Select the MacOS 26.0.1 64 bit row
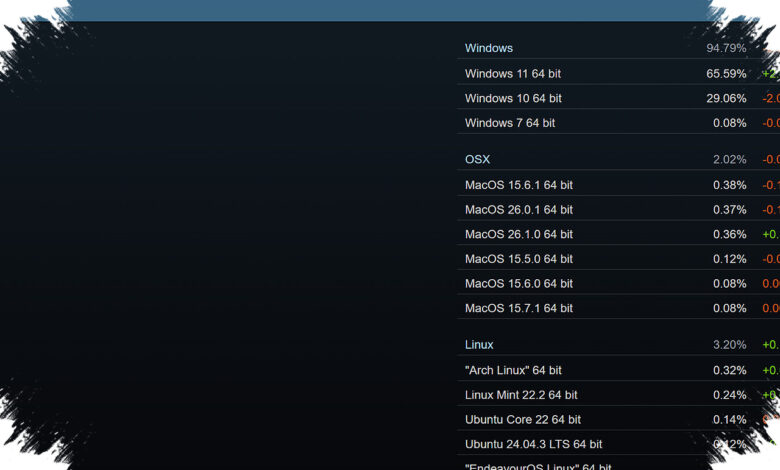The image size is (780, 470). [x=618, y=209]
